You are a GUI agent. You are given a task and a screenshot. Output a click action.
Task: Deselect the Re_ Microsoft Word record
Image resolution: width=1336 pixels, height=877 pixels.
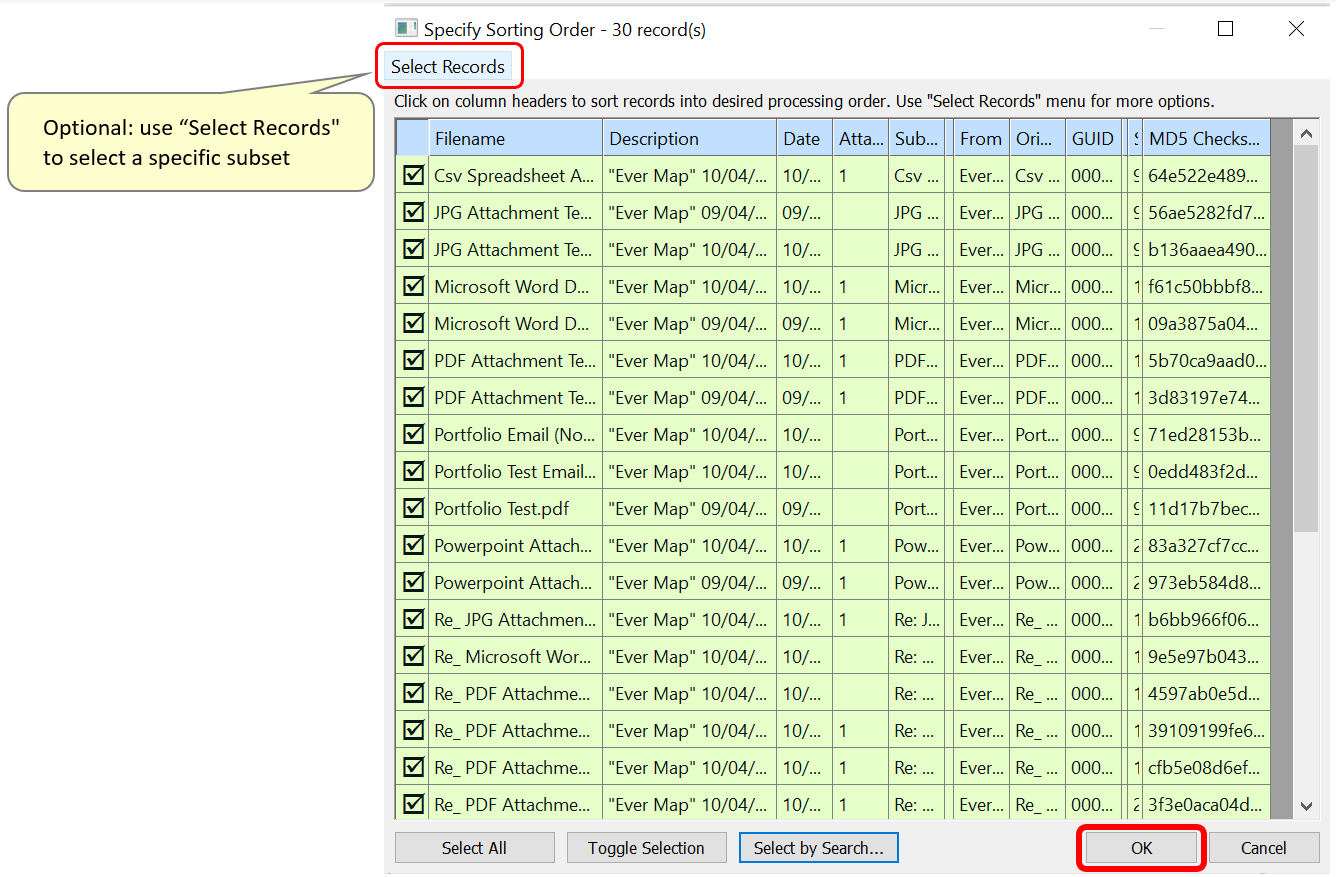pyautogui.click(x=412, y=656)
